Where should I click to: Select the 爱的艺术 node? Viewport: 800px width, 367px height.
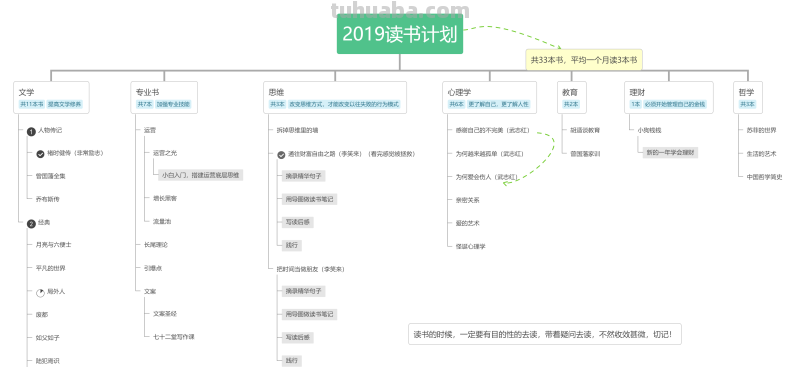(467, 224)
